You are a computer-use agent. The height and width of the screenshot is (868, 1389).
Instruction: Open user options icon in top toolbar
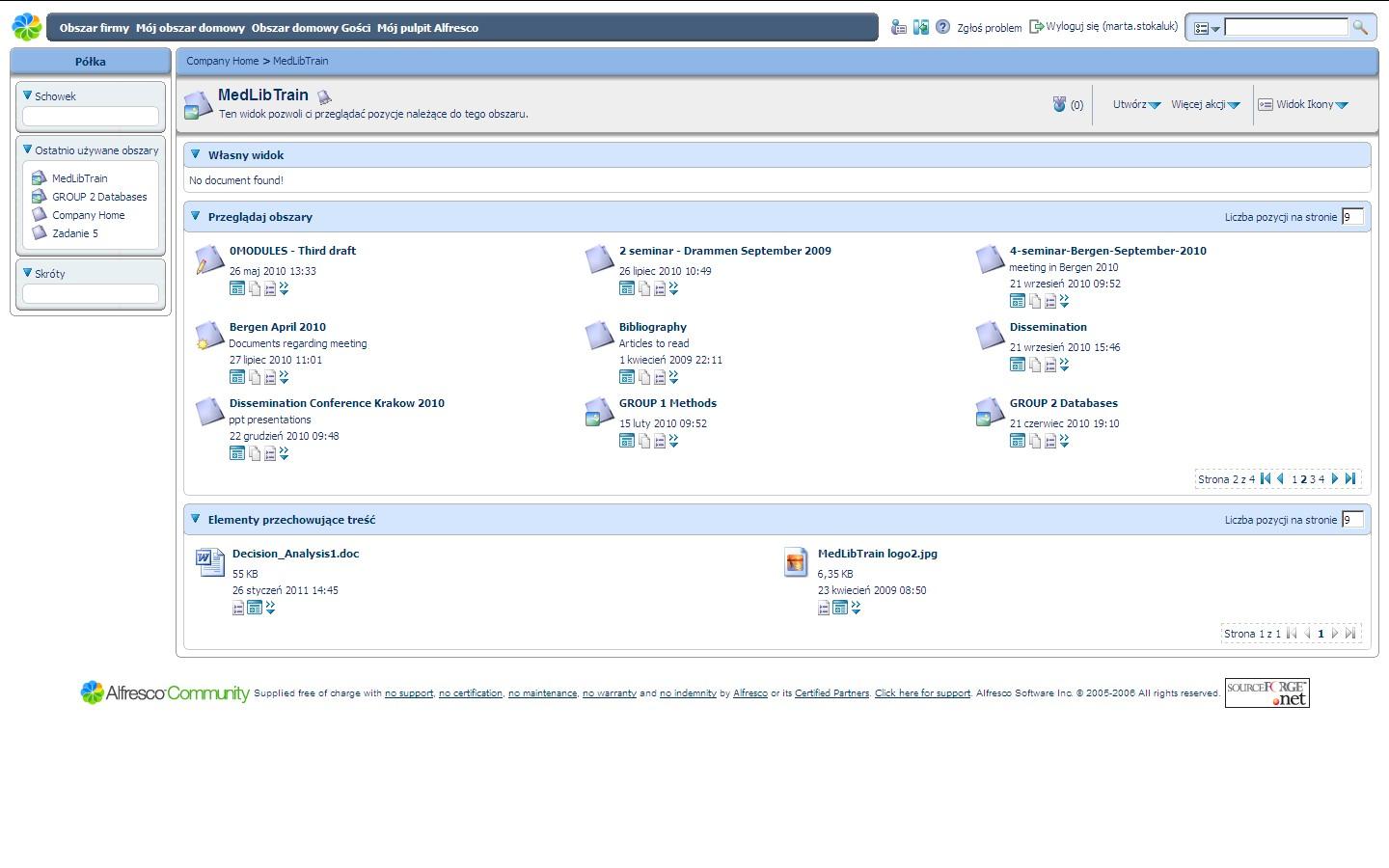(x=898, y=27)
